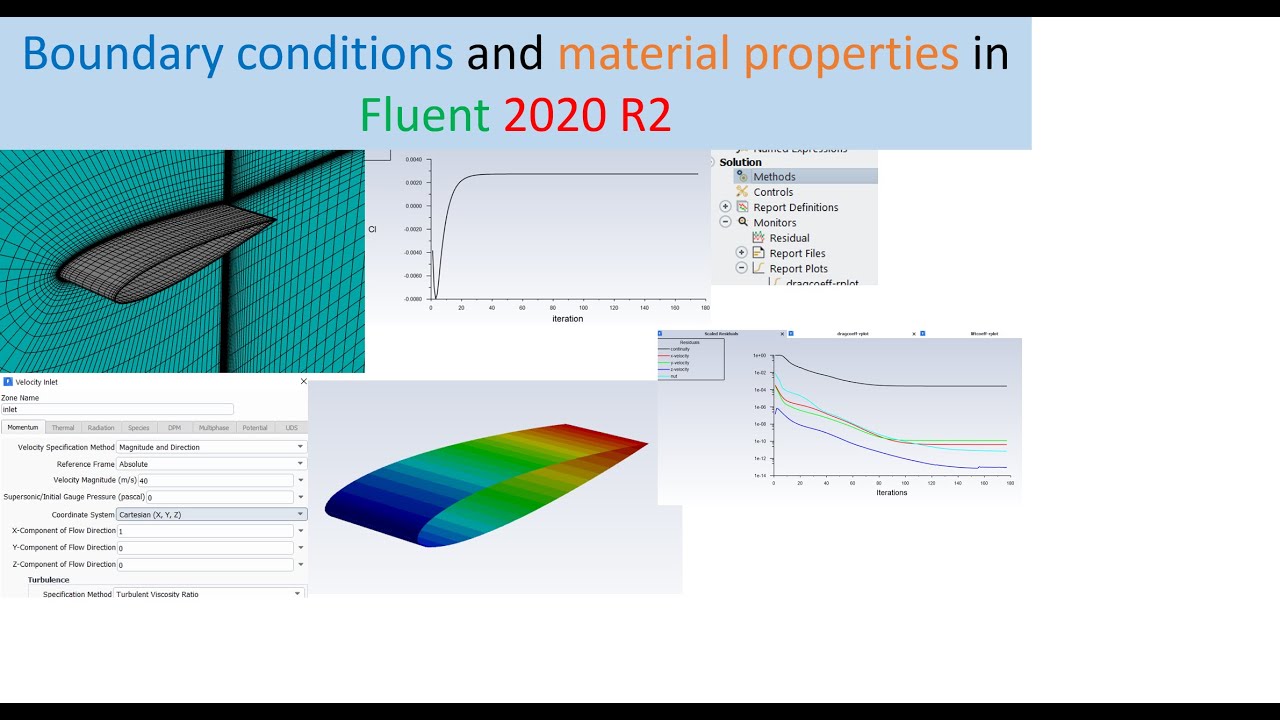1280x720 pixels.
Task: Click the Report Plots curve icon
Action: 758,268
